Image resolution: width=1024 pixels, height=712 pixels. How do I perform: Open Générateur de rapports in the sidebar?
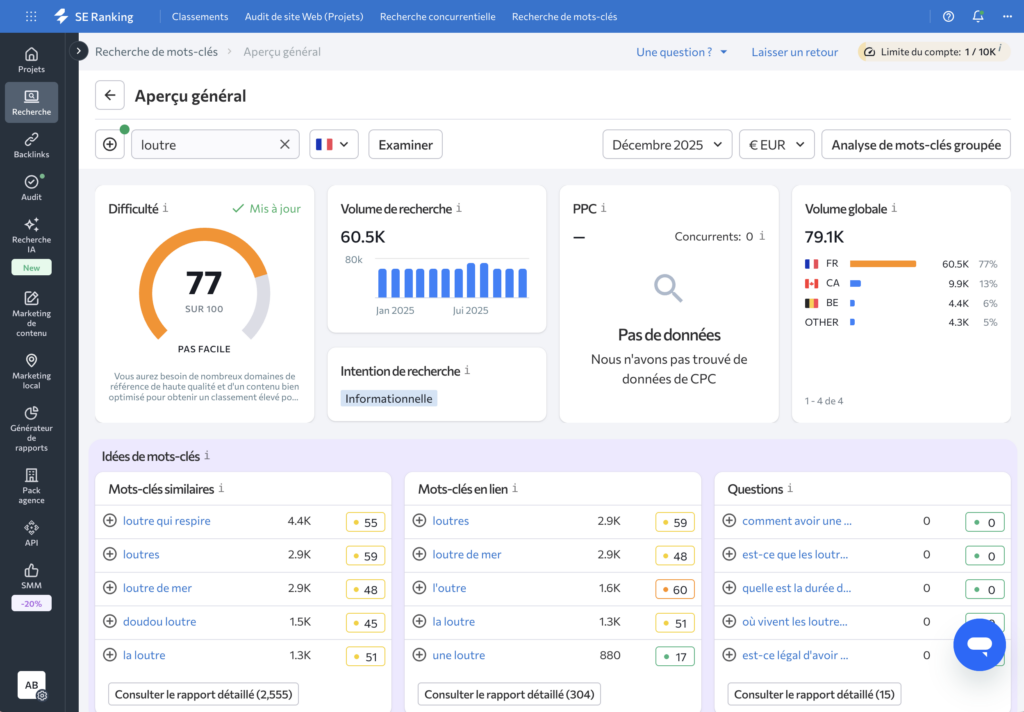(x=31, y=429)
